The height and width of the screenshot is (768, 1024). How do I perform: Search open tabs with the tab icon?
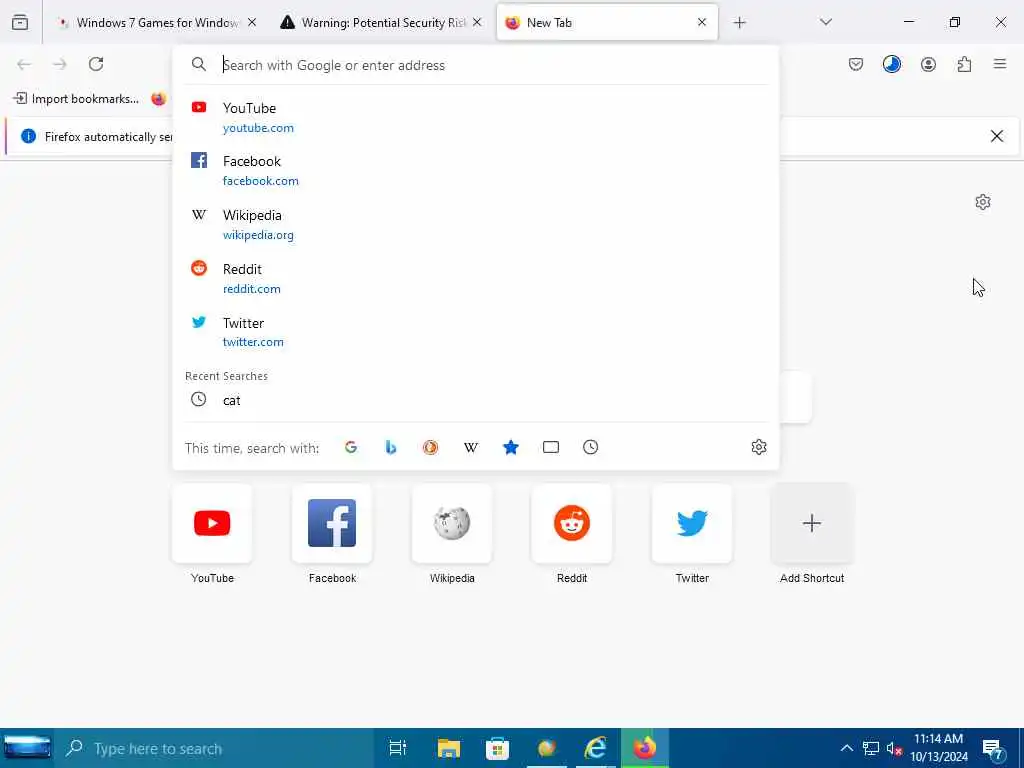pyautogui.click(x=551, y=447)
